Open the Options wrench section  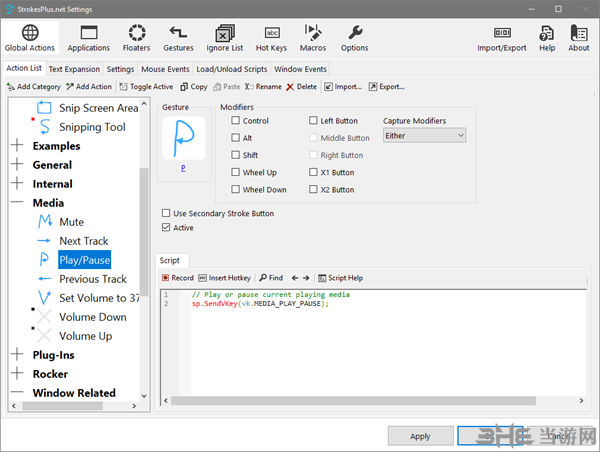coord(355,38)
